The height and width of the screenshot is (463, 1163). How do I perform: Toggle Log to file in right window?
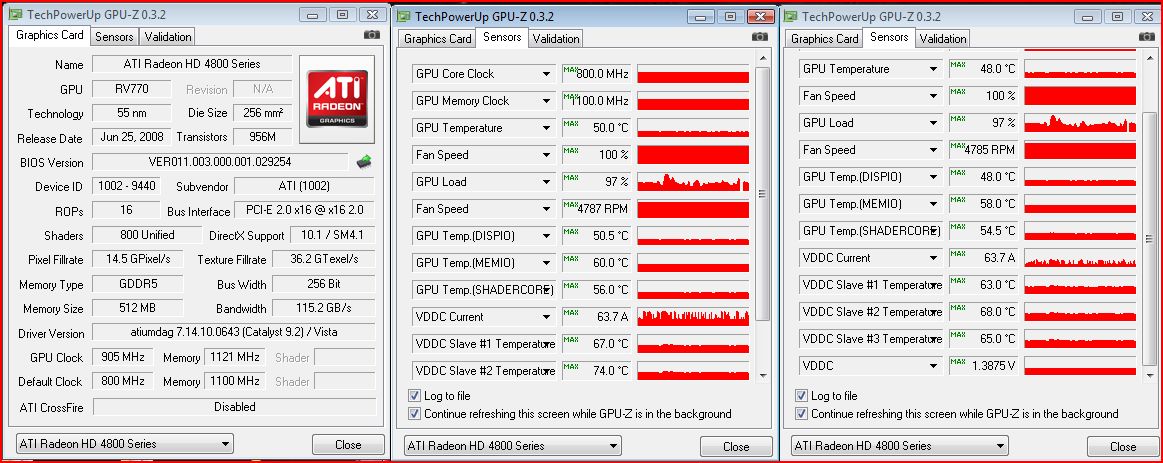(801, 395)
